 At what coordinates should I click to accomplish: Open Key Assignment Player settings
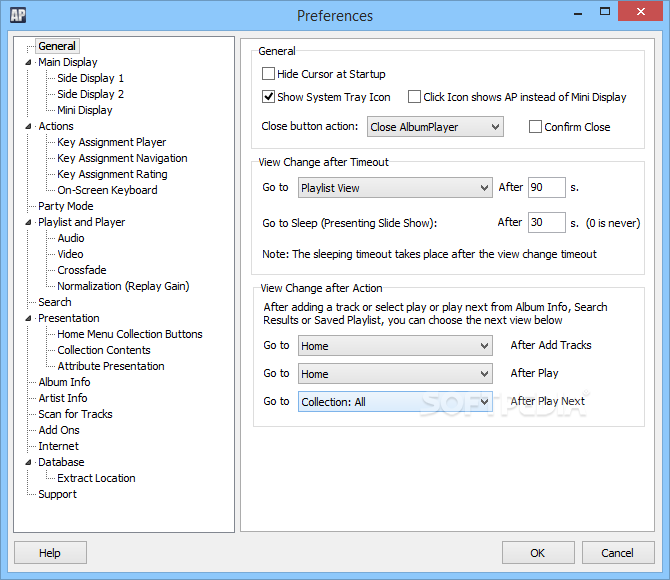coord(112,142)
